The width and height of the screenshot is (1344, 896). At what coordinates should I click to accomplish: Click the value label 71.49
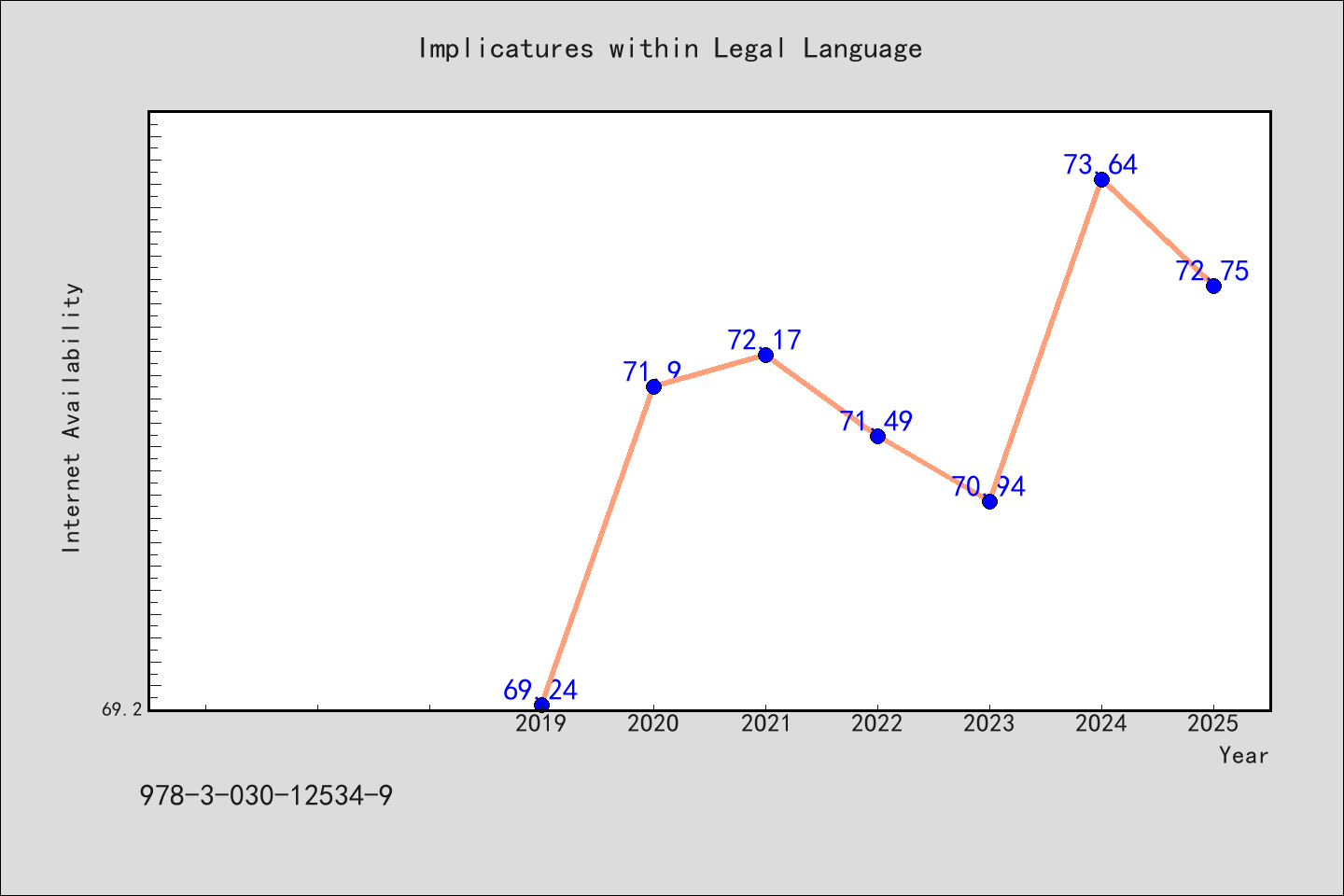tap(876, 422)
